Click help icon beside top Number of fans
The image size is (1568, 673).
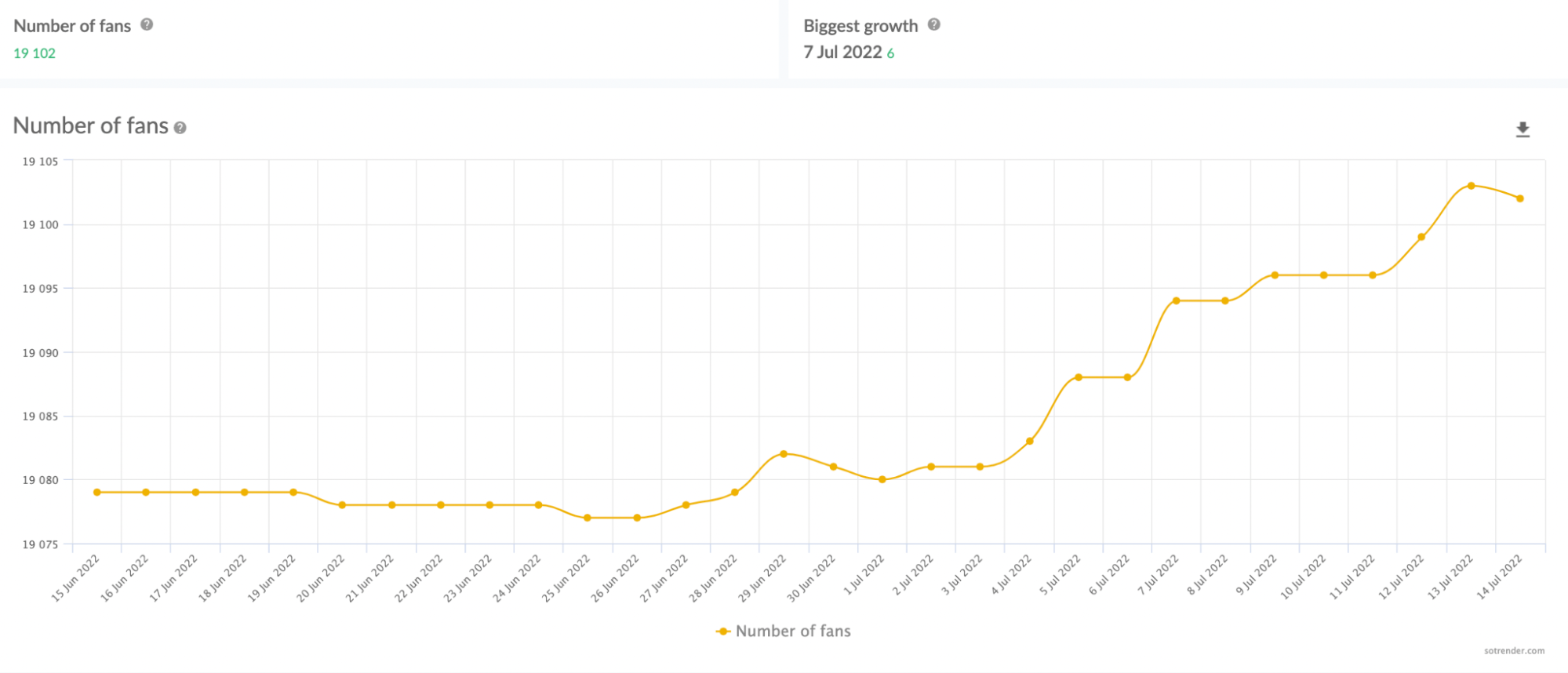pos(147,25)
